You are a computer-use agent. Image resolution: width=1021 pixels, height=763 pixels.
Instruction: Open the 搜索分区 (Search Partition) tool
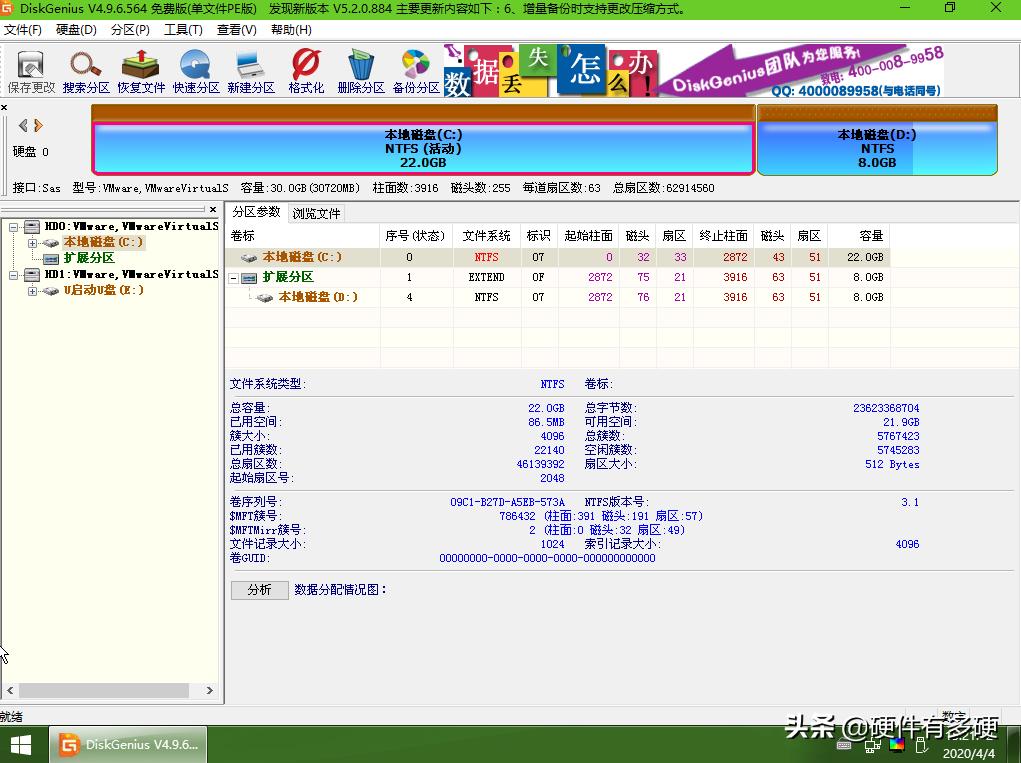(85, 70)
